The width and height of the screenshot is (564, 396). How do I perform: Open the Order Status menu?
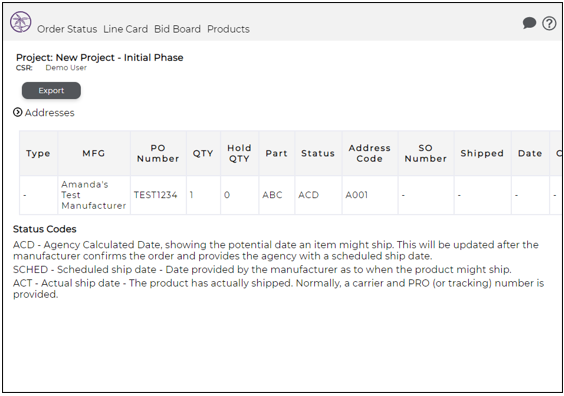pyautogui.click(x=67, y=29)
